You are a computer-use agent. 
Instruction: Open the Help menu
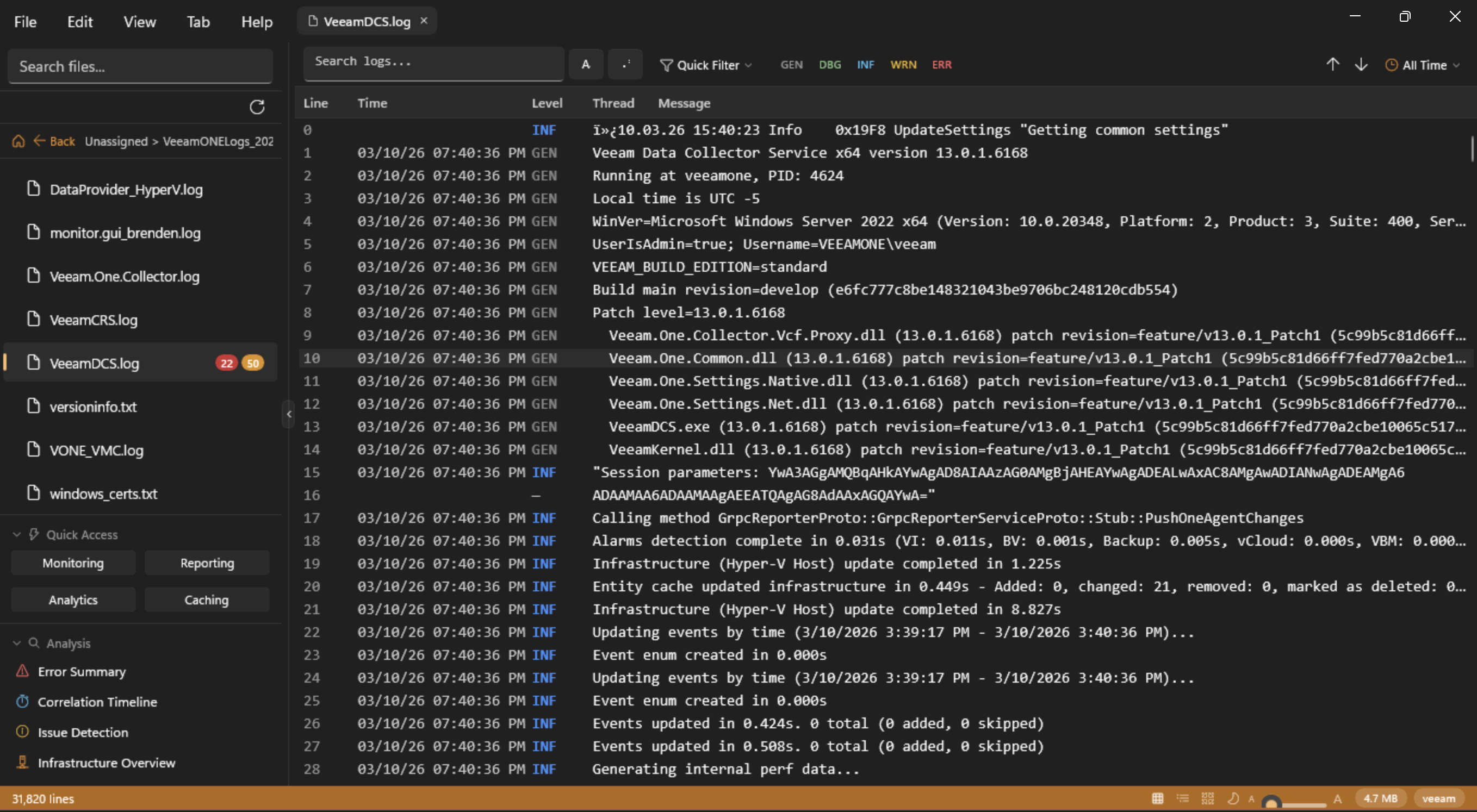click(256, 22)
